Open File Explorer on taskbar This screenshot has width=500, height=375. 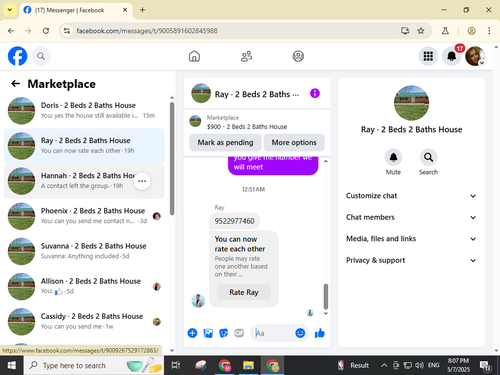pyautogui.click(x=248, y=365)
